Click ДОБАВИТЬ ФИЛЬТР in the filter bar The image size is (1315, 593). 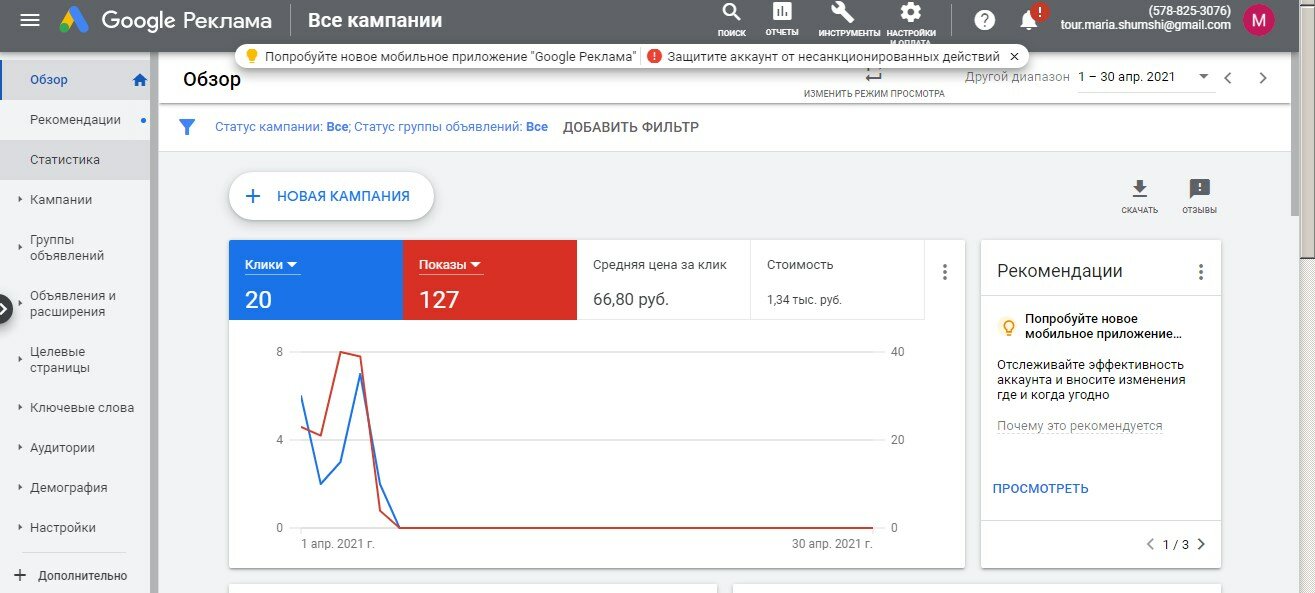(632, 126)
